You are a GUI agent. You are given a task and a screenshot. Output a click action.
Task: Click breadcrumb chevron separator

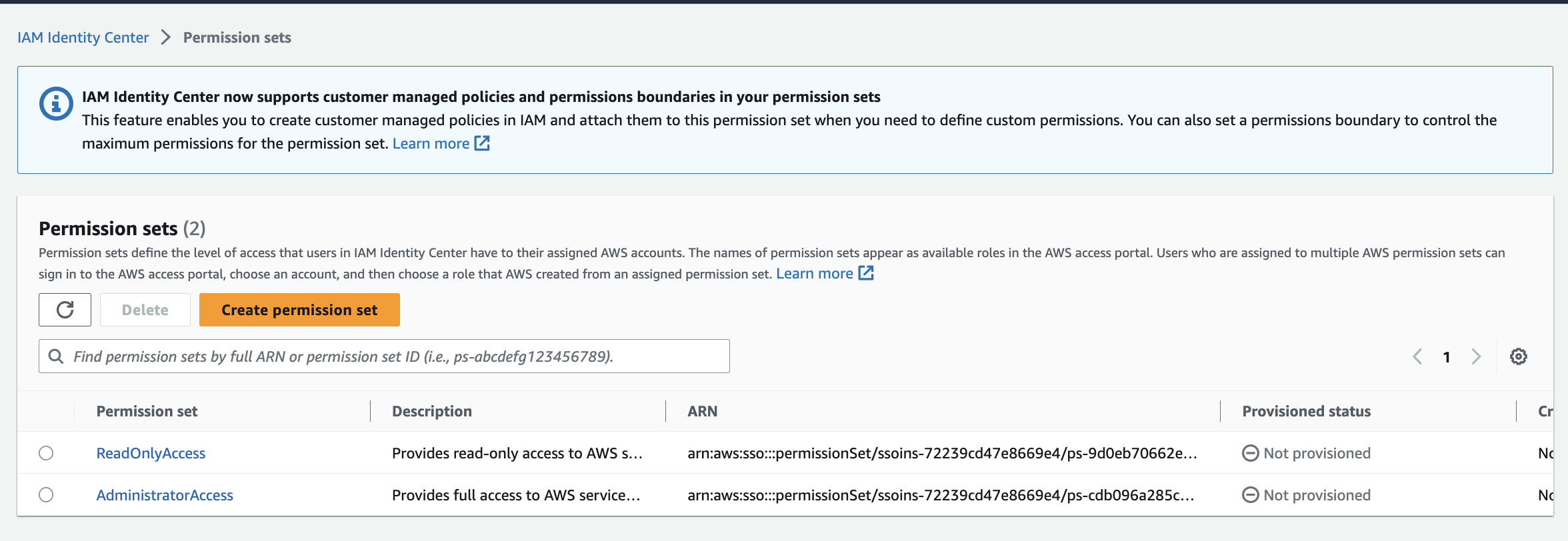pos(166,37)
